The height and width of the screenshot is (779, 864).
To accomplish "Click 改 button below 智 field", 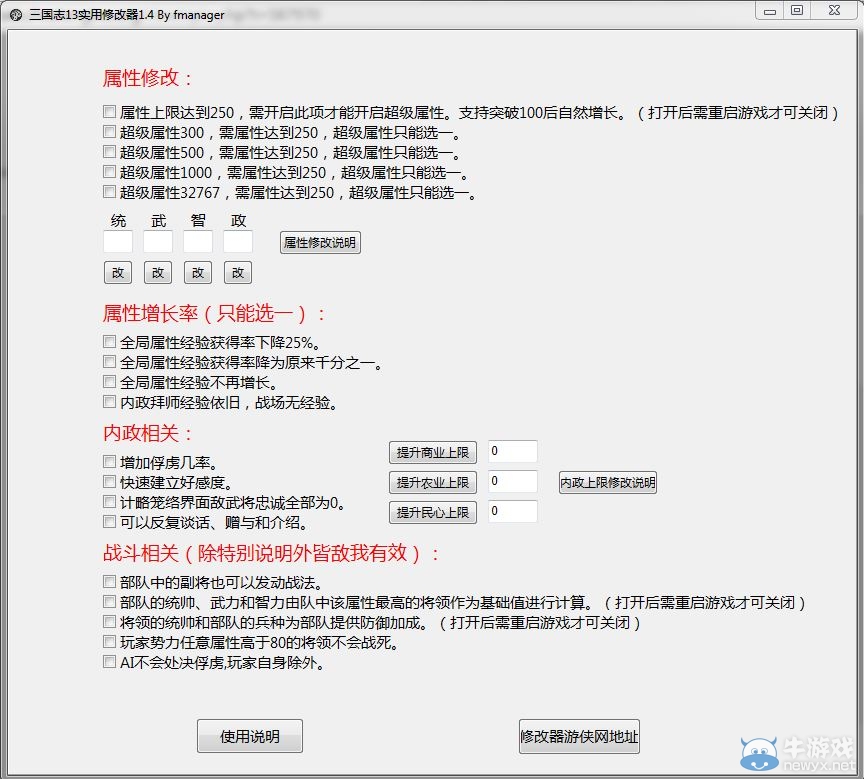I will [198, 272].
